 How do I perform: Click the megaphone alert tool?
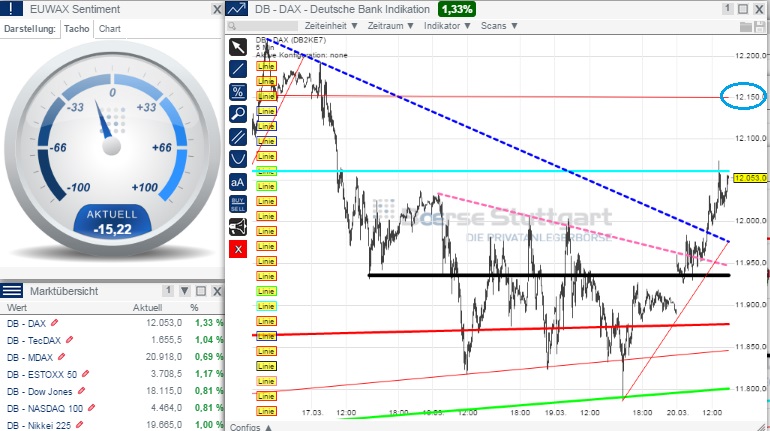pyautogui.click(x=238, y=227)
